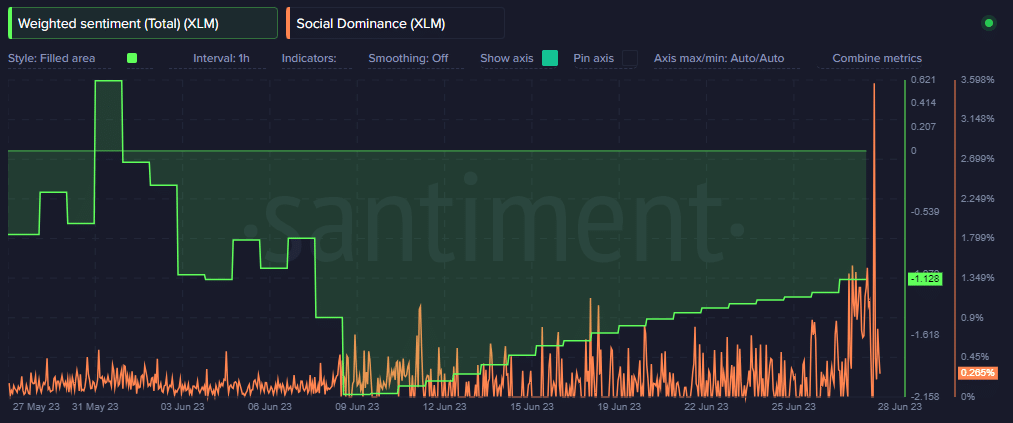
Task: Click the green status indicator dot
Action: [988, 24]
